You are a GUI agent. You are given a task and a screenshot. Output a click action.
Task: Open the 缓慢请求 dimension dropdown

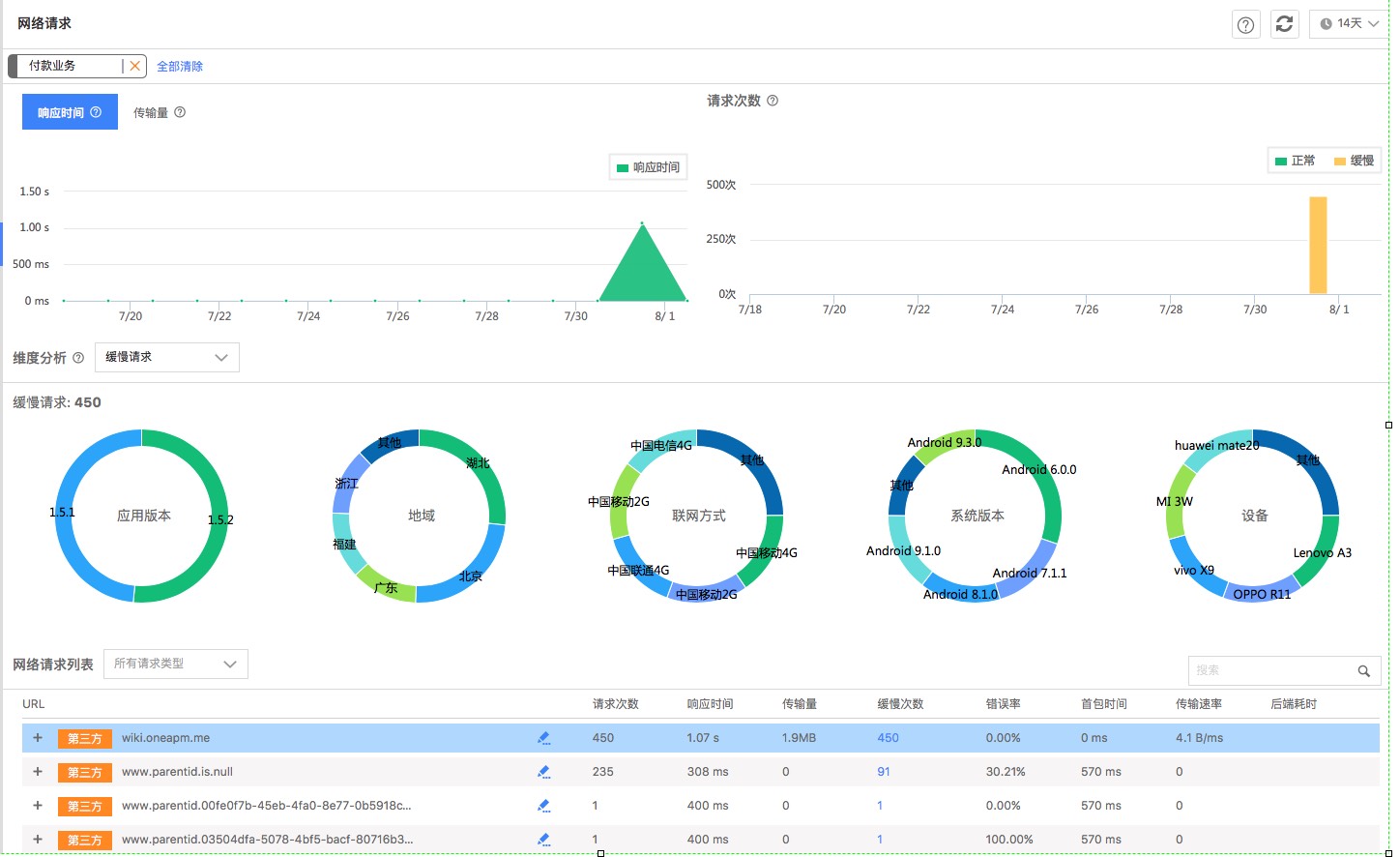167,357
